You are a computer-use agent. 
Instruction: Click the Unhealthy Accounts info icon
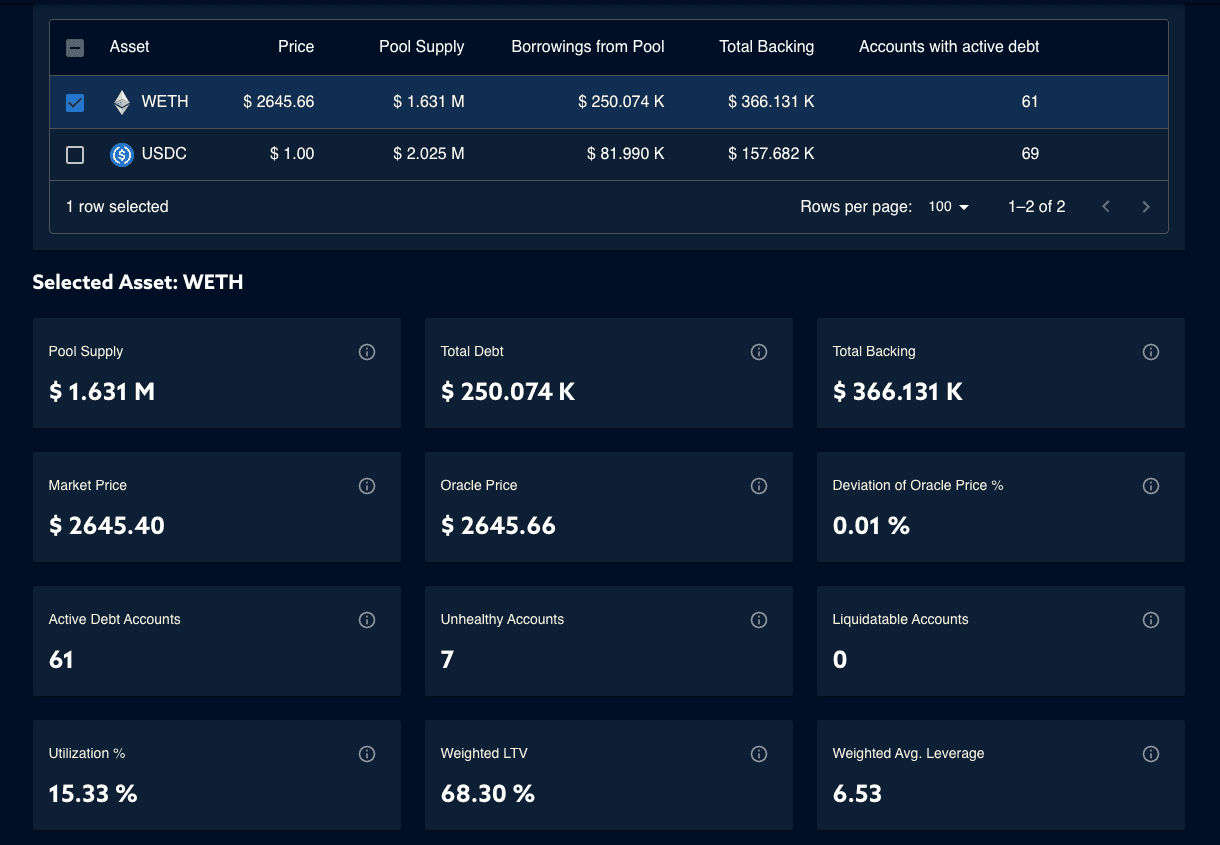point(759,620)
